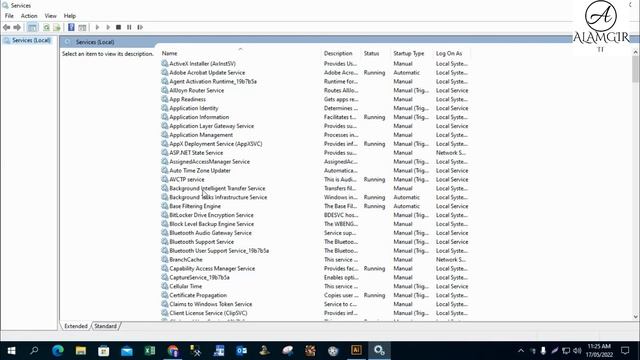Click the Stop Service square icon
The height and width of the screenshot is (360, 640).
coord(118,27)
